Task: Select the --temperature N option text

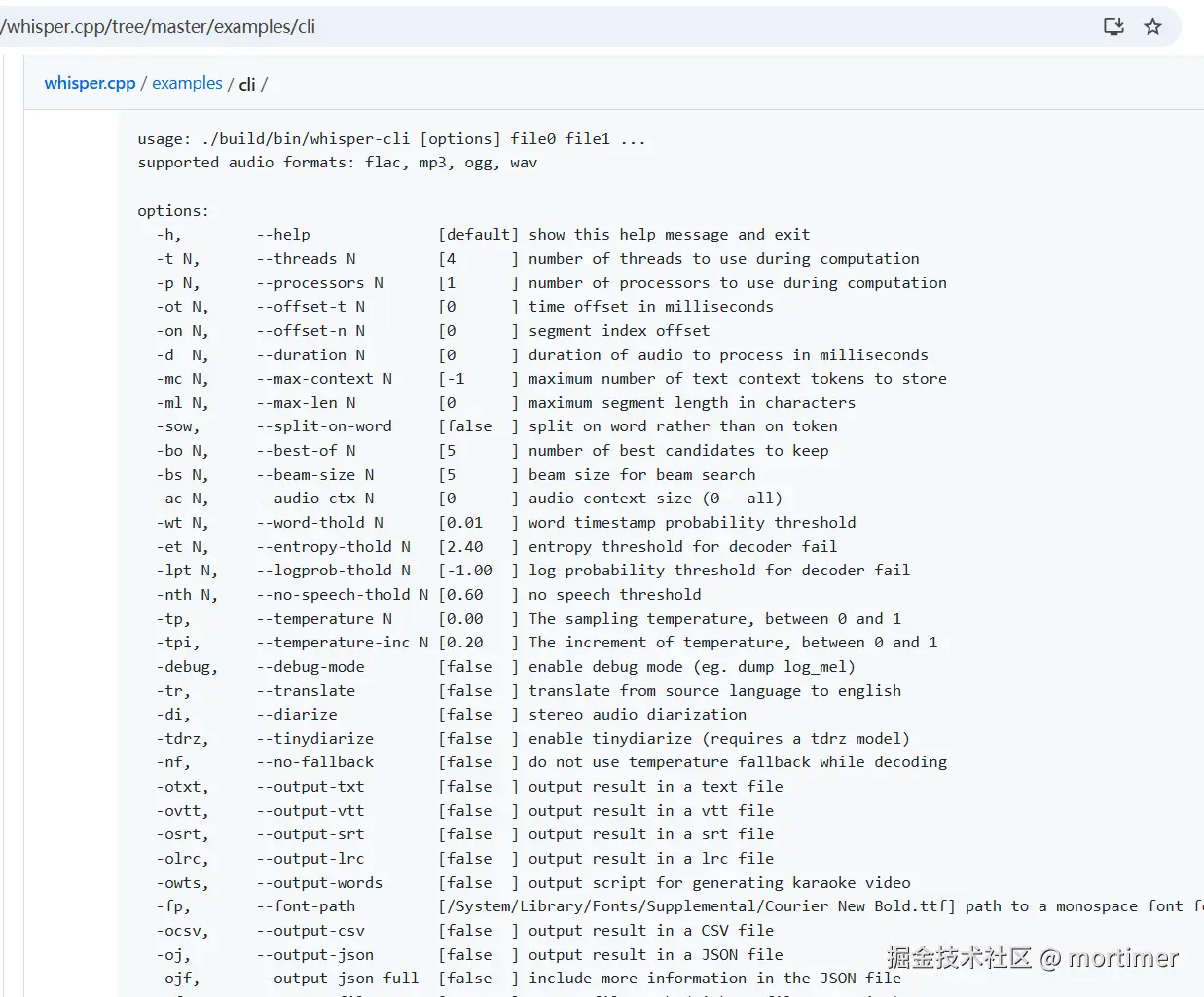Action: pos(324,618)
